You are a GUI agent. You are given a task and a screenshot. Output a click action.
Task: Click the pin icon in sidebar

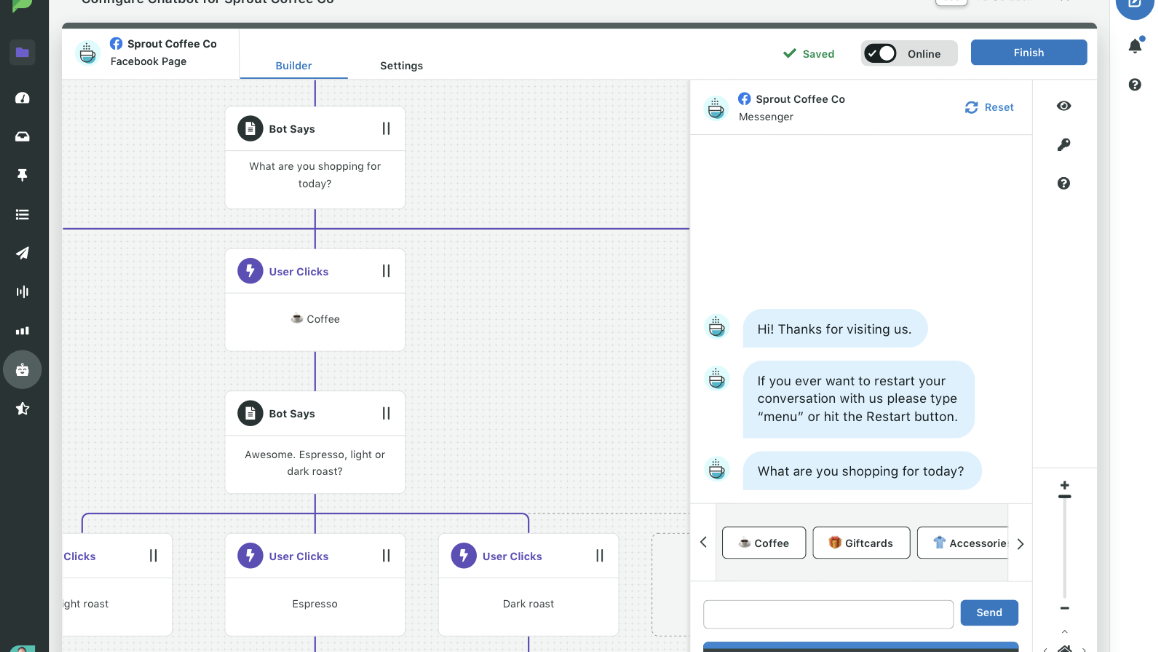pos(22,175)
